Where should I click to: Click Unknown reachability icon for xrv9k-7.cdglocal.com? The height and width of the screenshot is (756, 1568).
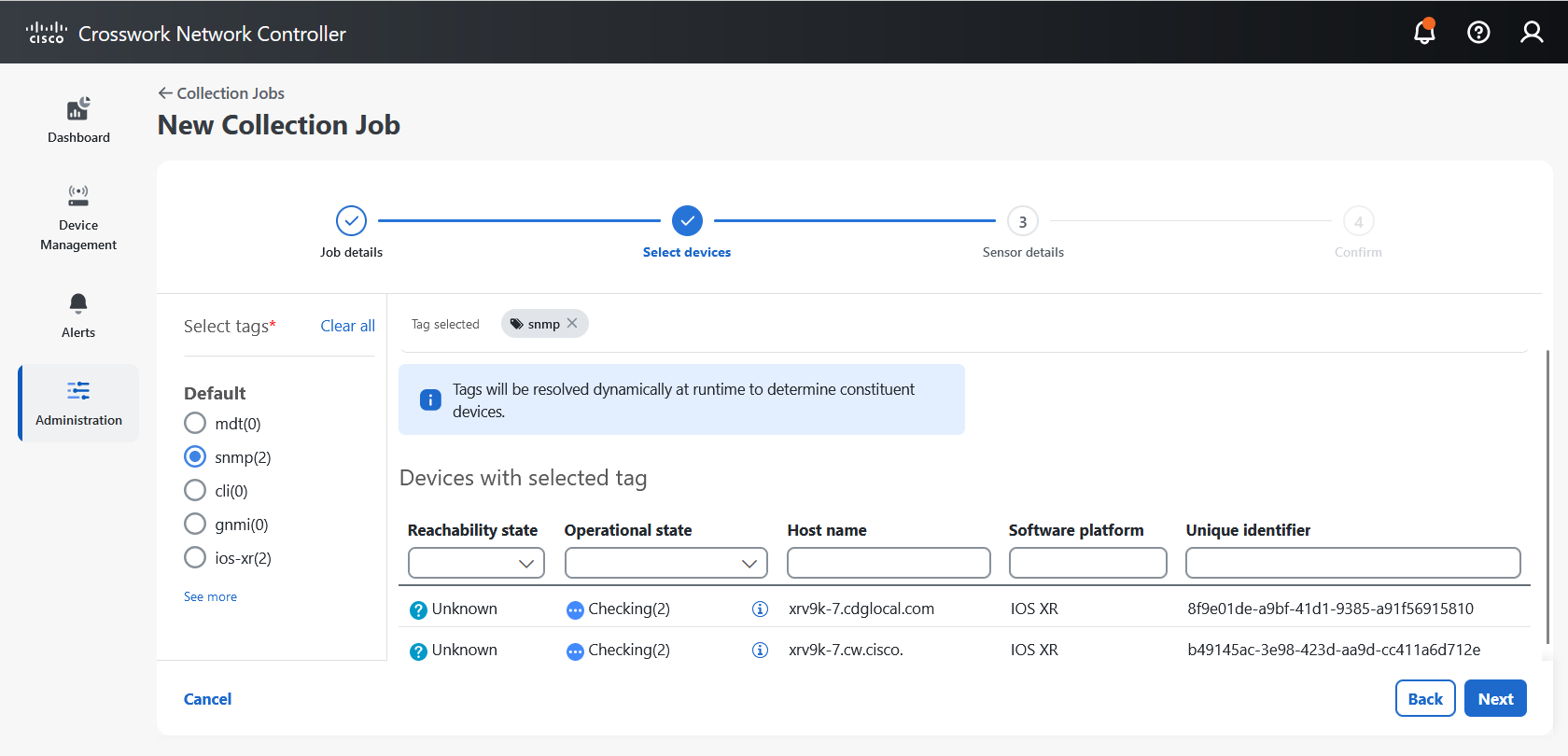point(418,609)
